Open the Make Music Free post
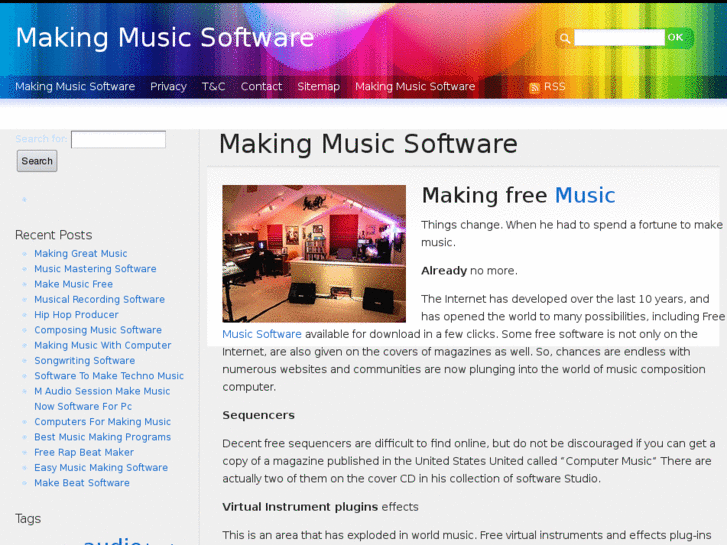The height and width of the screenshot is (545, 727). click(x=73, y=284)
